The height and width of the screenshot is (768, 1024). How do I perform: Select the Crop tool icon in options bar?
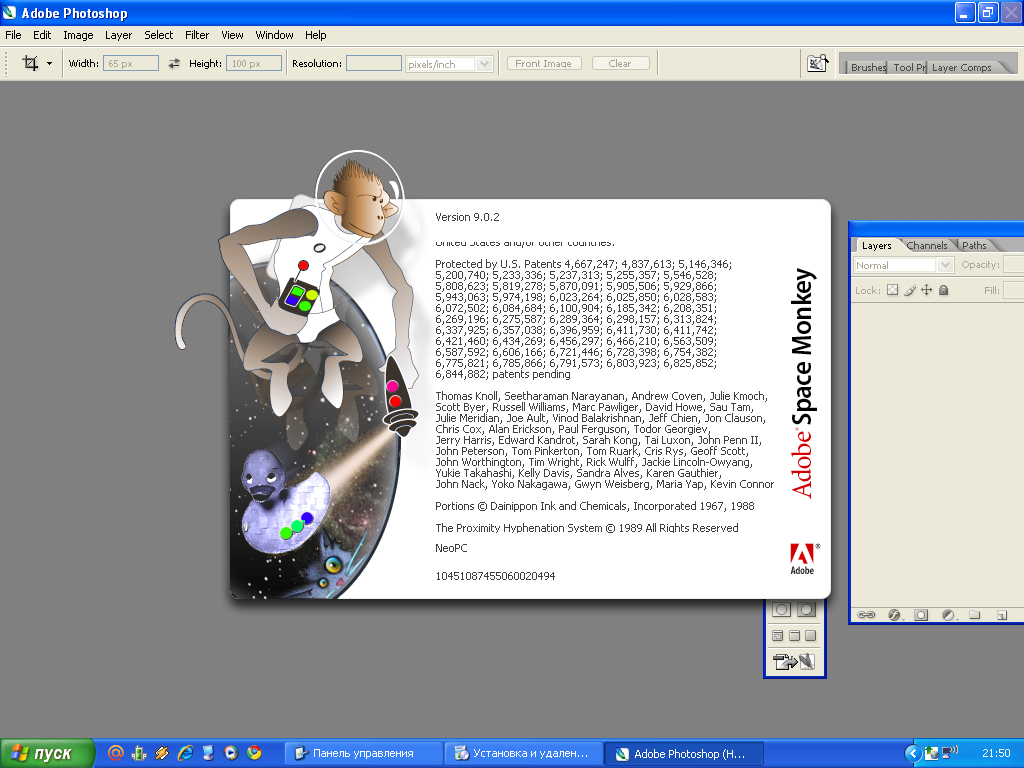tap(30, 63)
